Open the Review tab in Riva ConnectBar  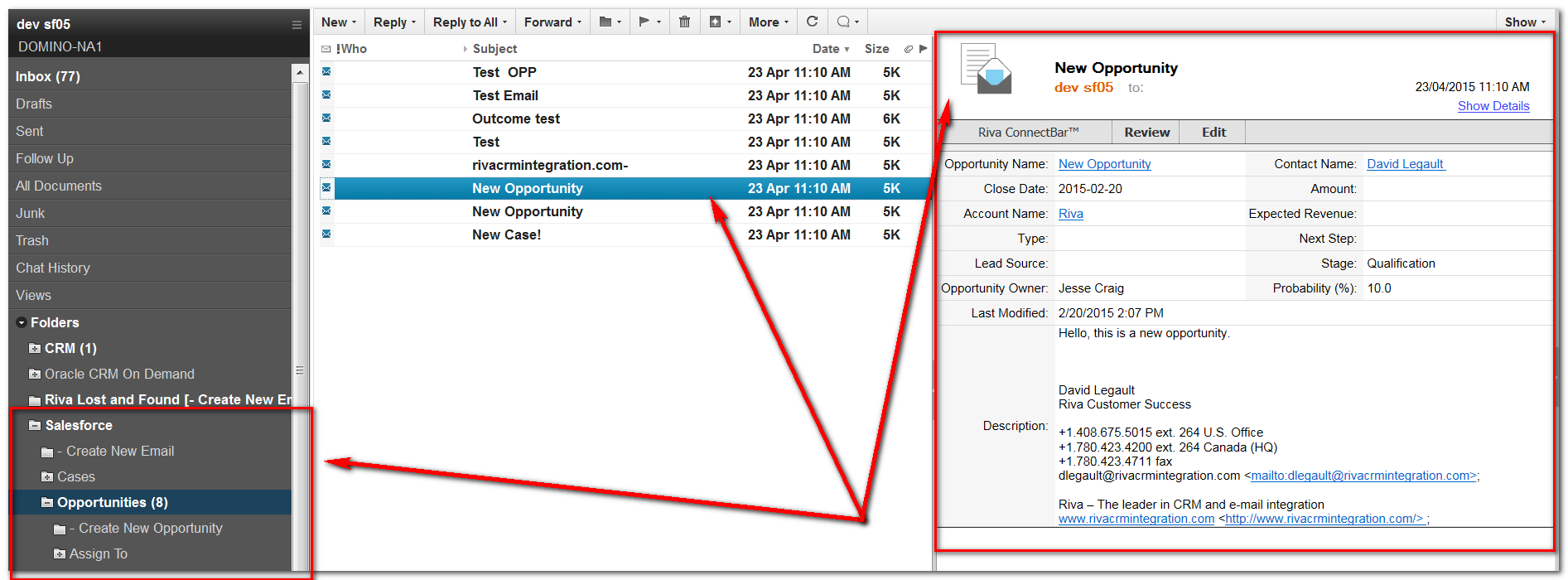click(x=1146, y=133)
